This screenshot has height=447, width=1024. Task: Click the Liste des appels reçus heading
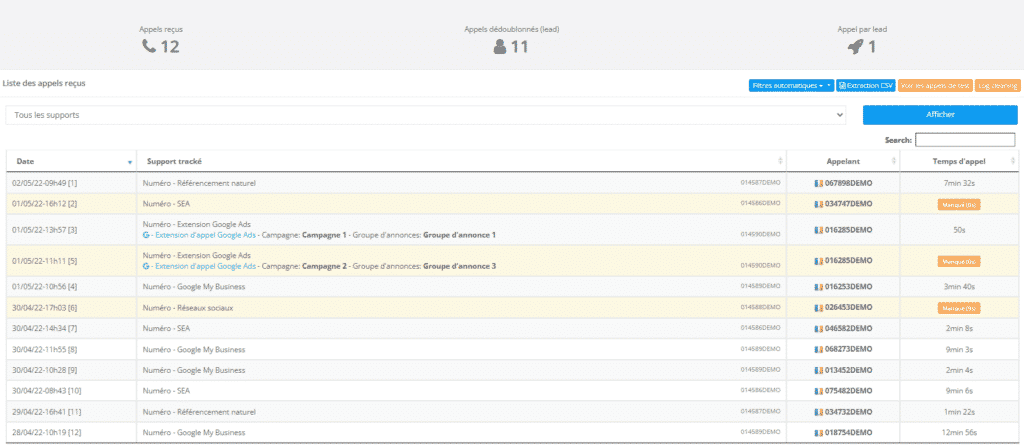(44, 84)
